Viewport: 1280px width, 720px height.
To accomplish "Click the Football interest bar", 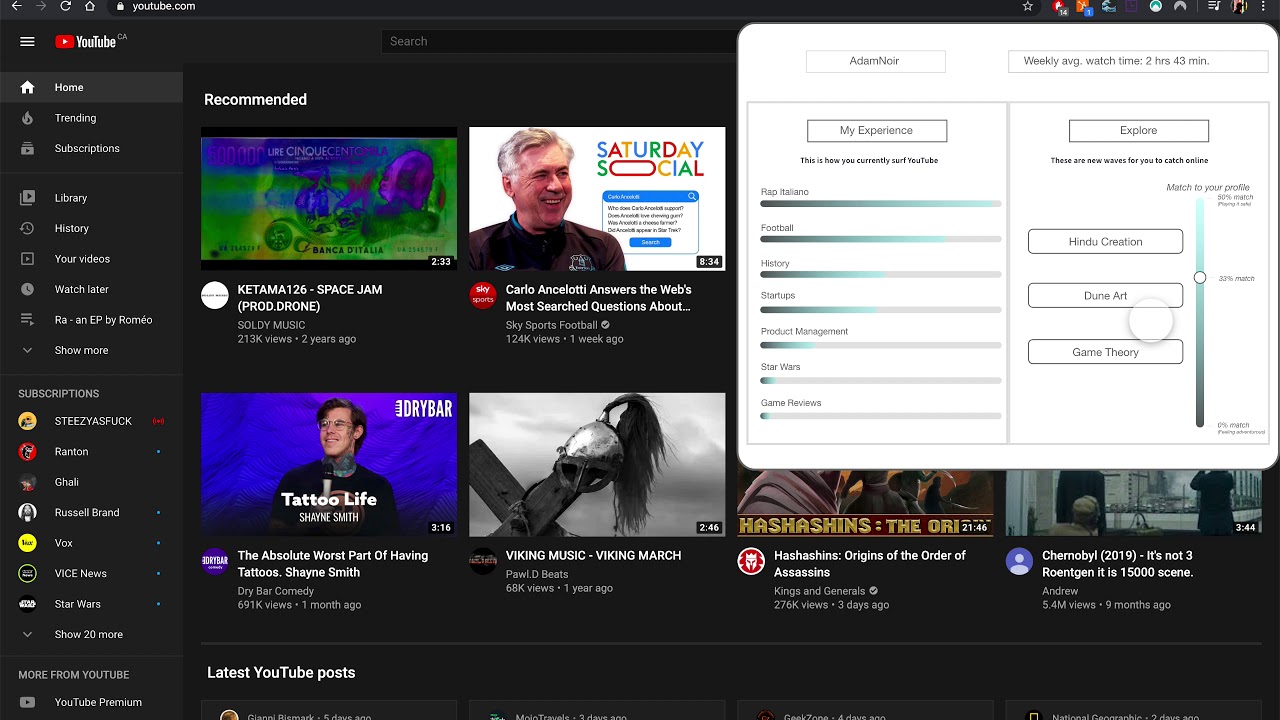I will point(881,239).
